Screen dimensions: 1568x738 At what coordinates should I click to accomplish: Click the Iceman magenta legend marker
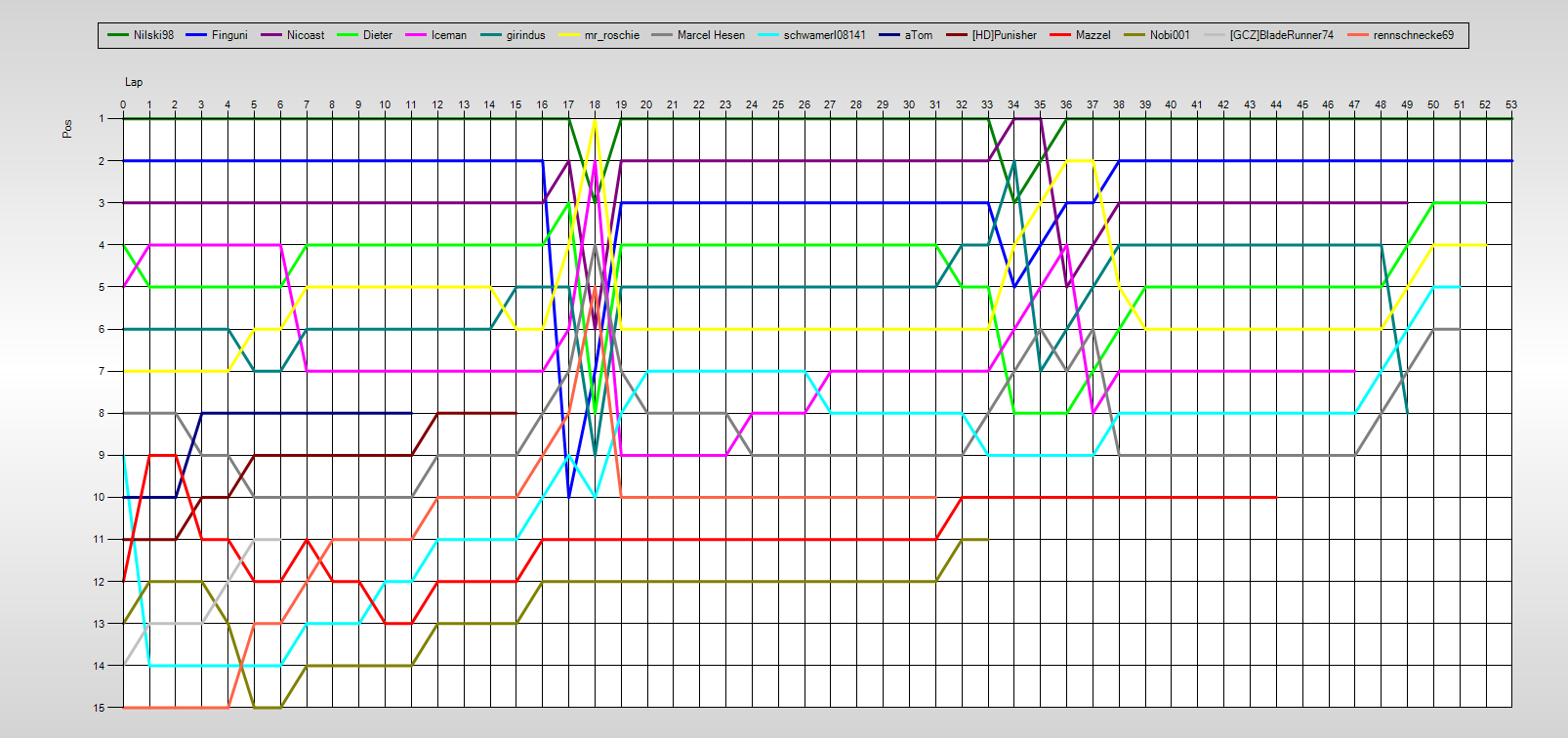tap(416, 35)
